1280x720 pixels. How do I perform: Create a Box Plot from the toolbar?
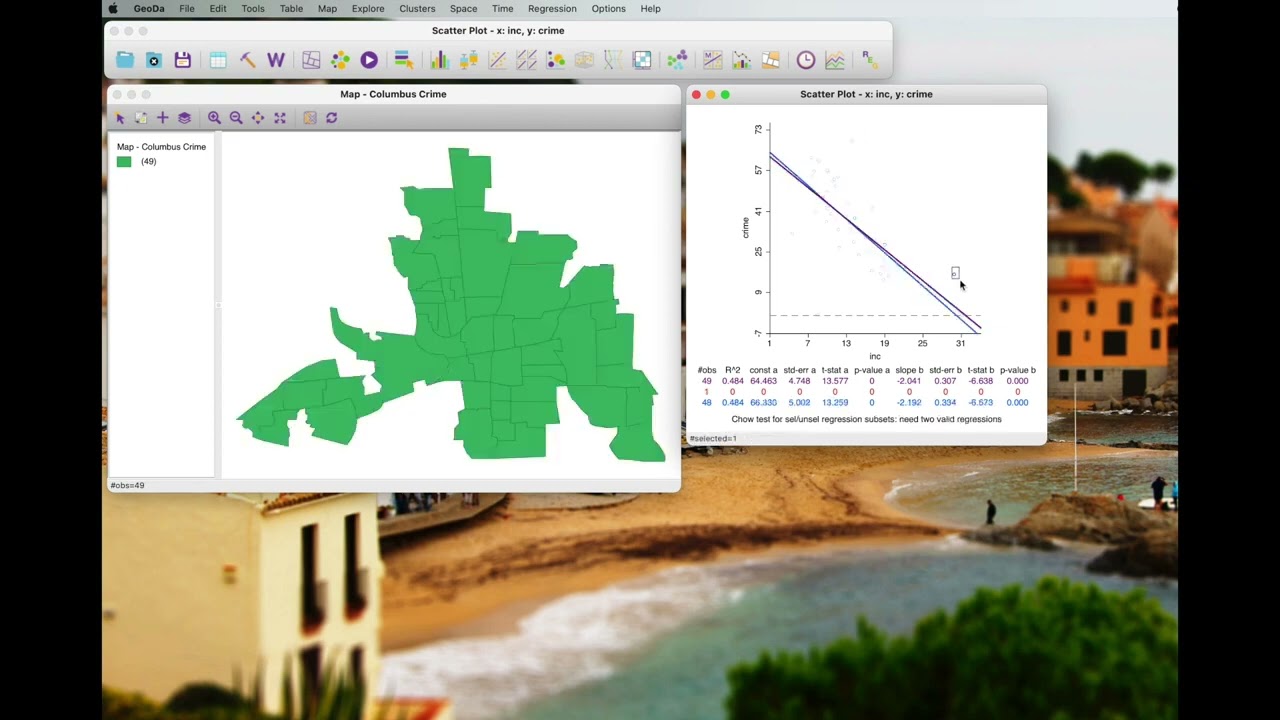(x=468, y=60)
